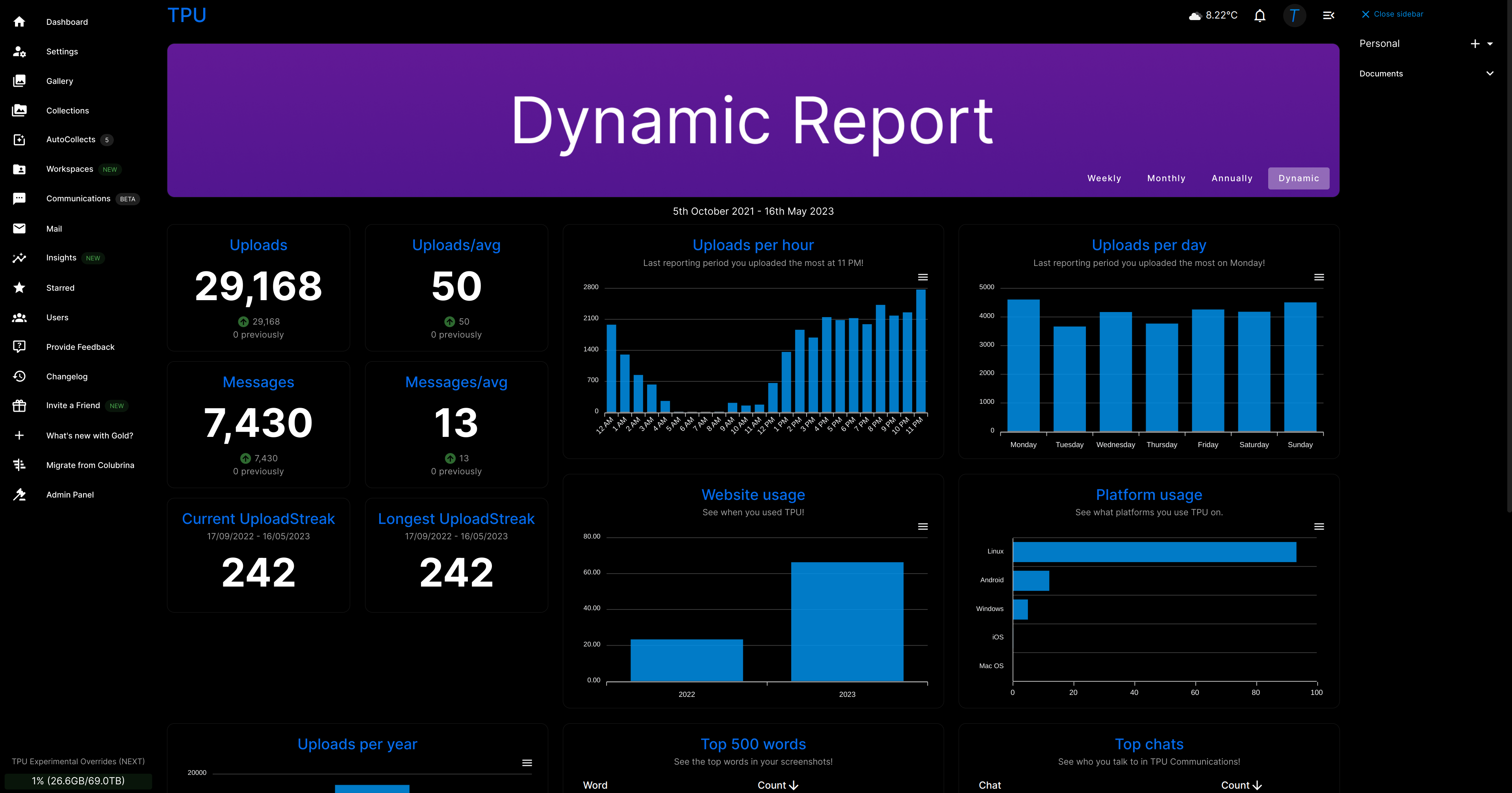The width and height of the screenshot is (1512, 793).
Task: Open the AutoCollects sidebar icon
Action: 19,140
